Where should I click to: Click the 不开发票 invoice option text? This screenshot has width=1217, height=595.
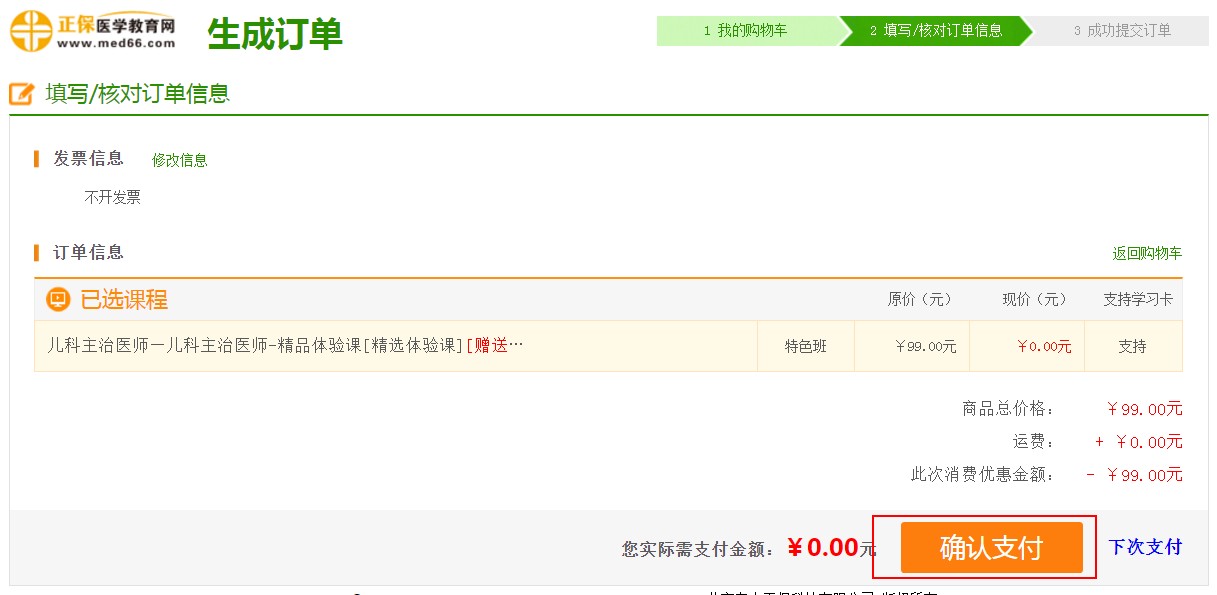(113, 197)
